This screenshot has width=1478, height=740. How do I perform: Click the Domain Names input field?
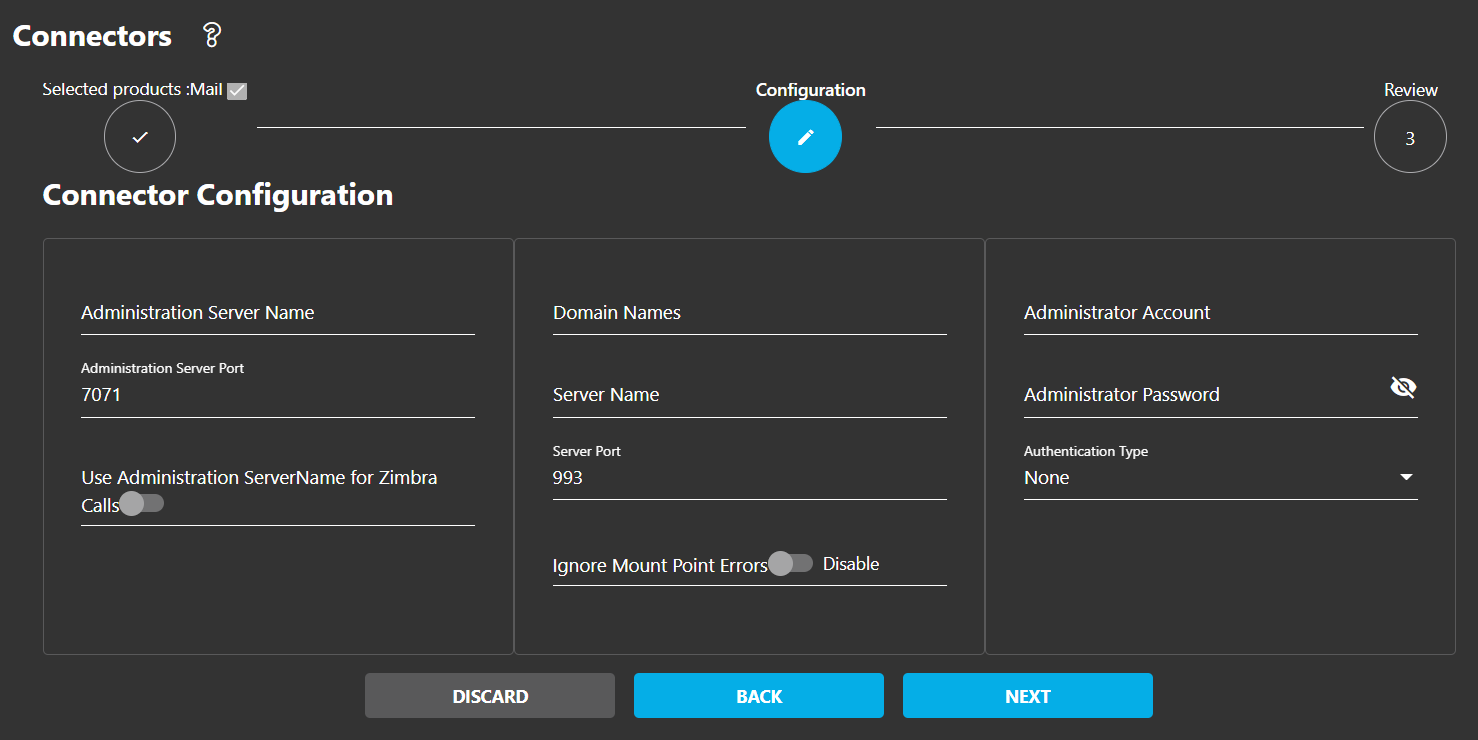(x=749, y=313)
